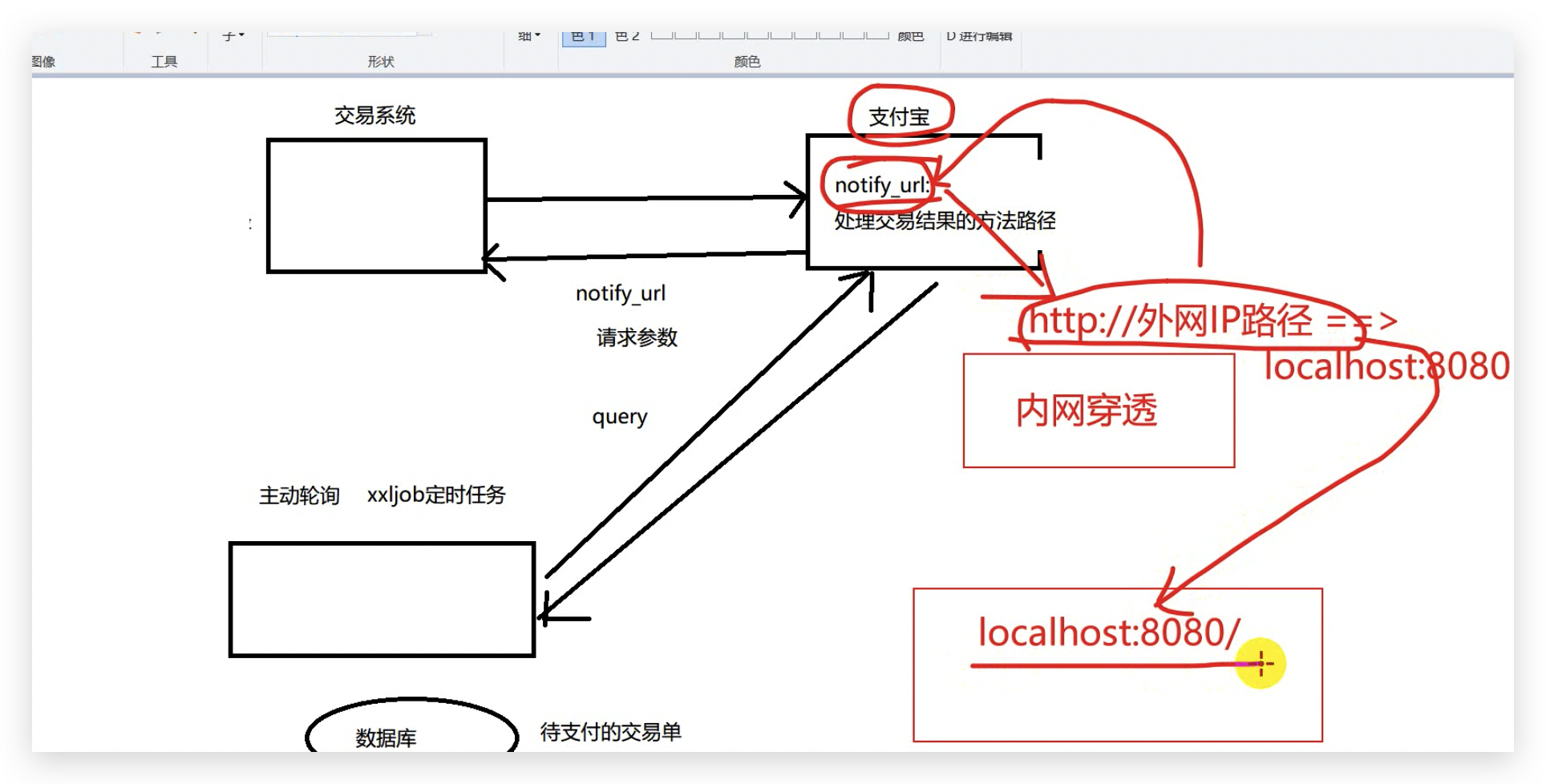Click the 处理交易结果的方法路径 text
The height and width of the screenshot is (784, 1546).
tap(945, 220)
